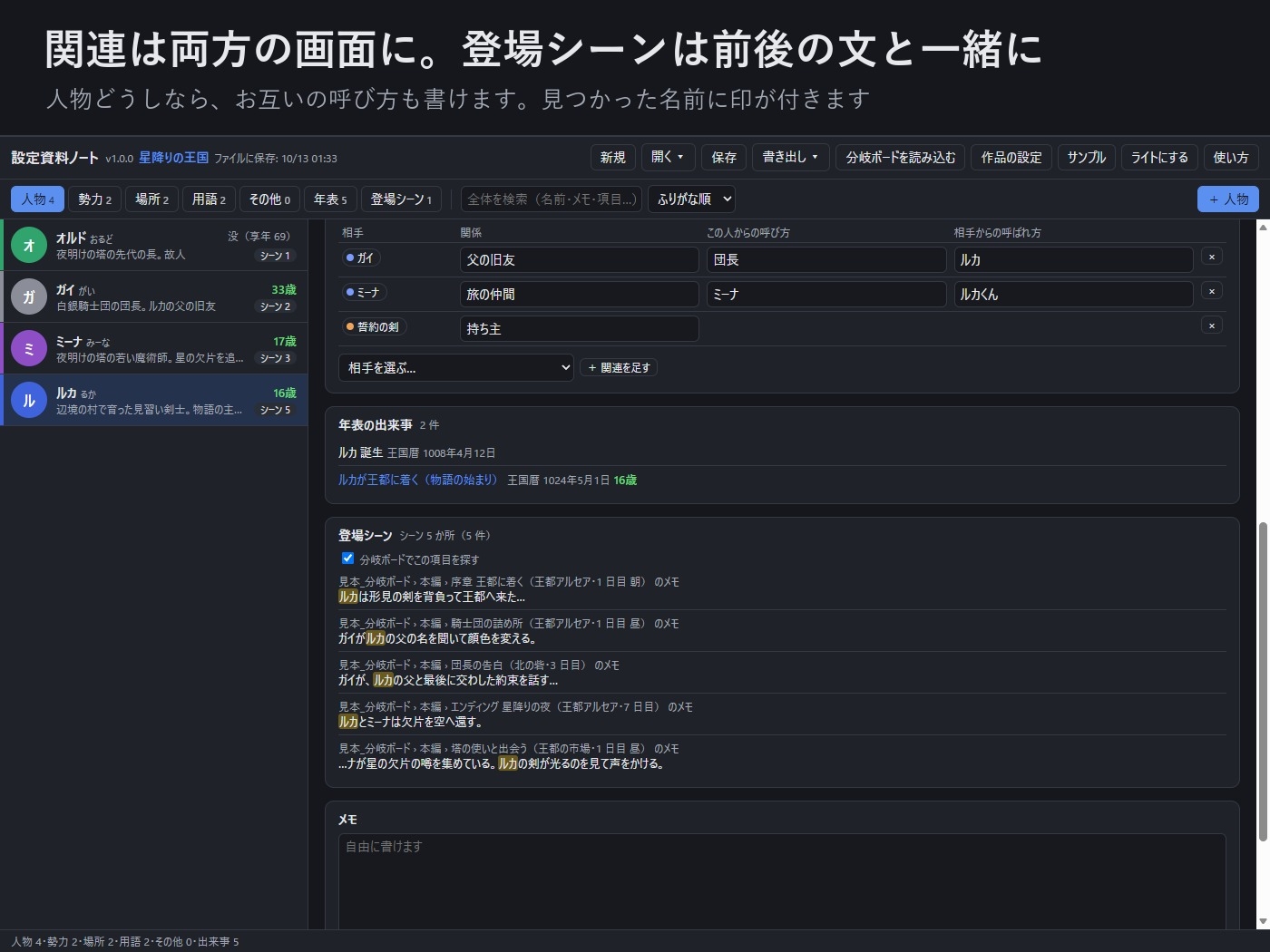
Task: Select the オルド character row
Action: click(154, 245)
